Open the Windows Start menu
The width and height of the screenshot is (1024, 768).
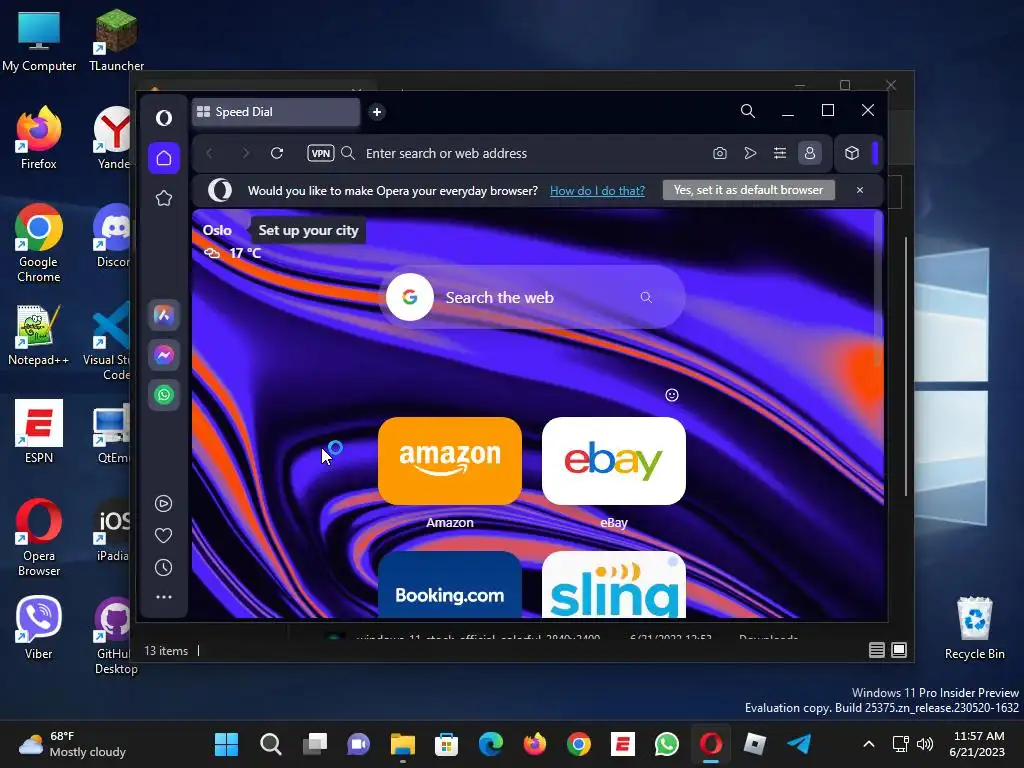[x=227, y=744]
